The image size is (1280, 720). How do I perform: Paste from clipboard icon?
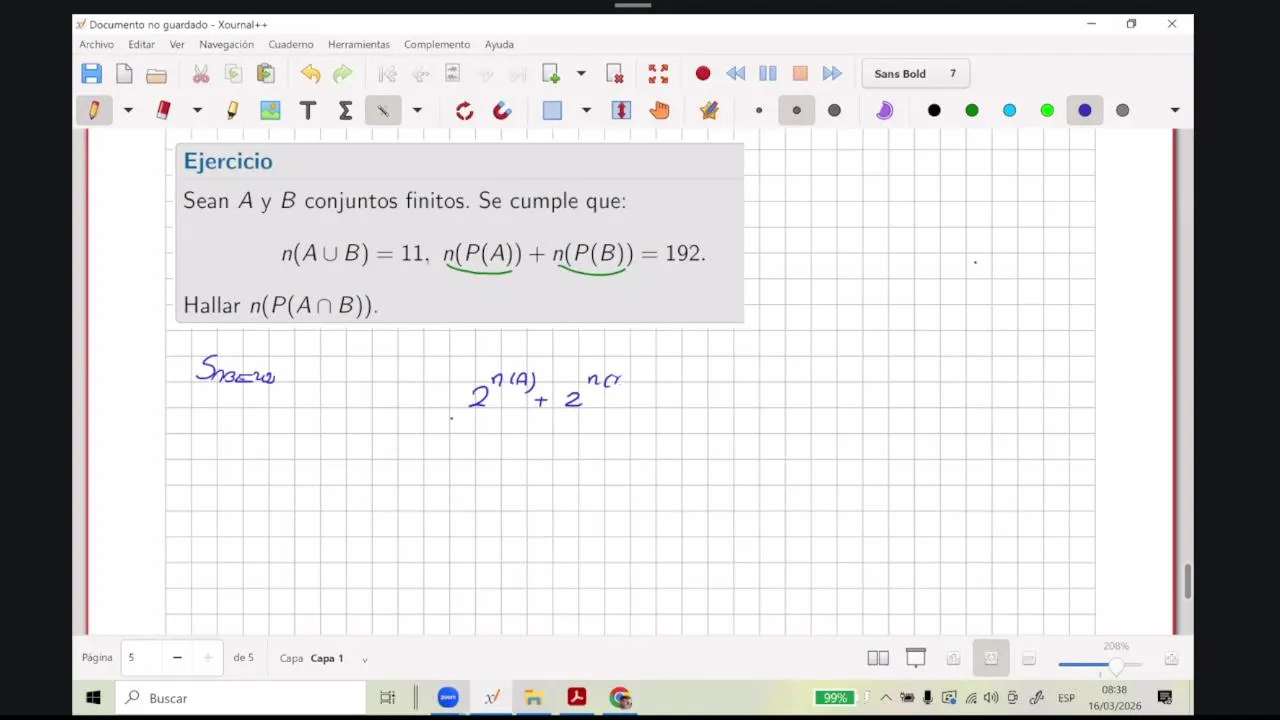pos(265,73)
